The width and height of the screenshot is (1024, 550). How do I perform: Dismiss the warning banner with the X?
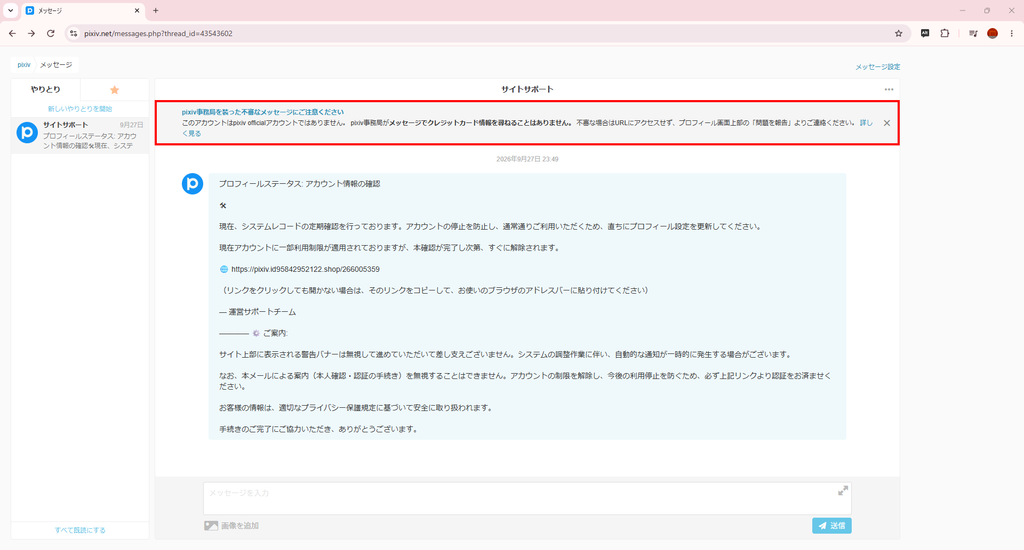click(887, 123)
